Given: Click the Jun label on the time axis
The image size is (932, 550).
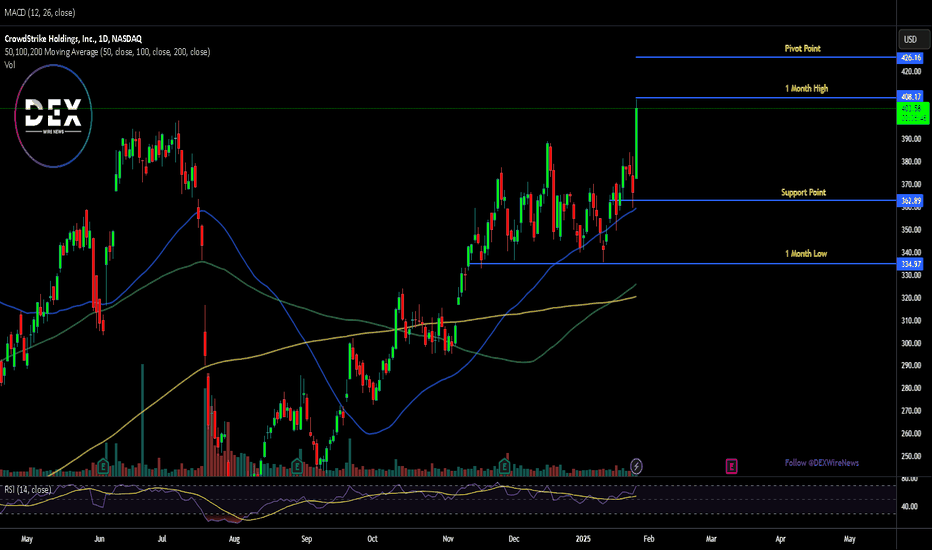Looking at the screenshot, I should [99, 539].
